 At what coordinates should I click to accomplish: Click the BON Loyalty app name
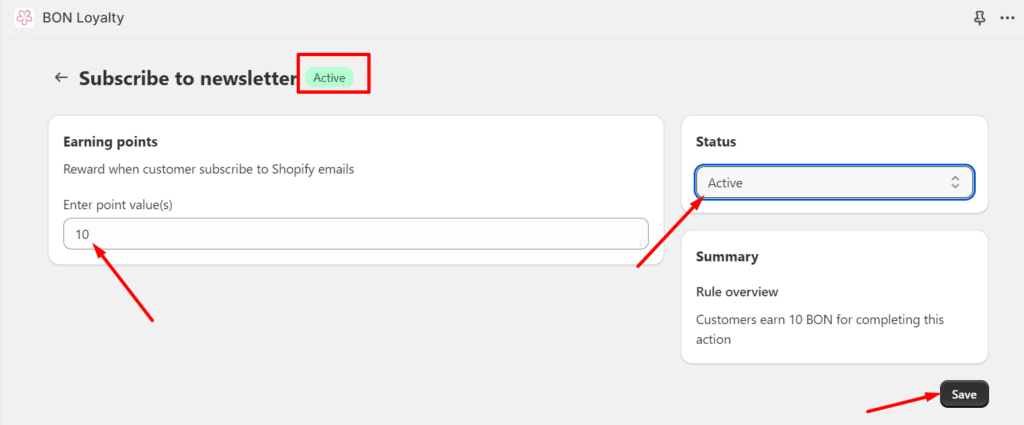point(83,18)
